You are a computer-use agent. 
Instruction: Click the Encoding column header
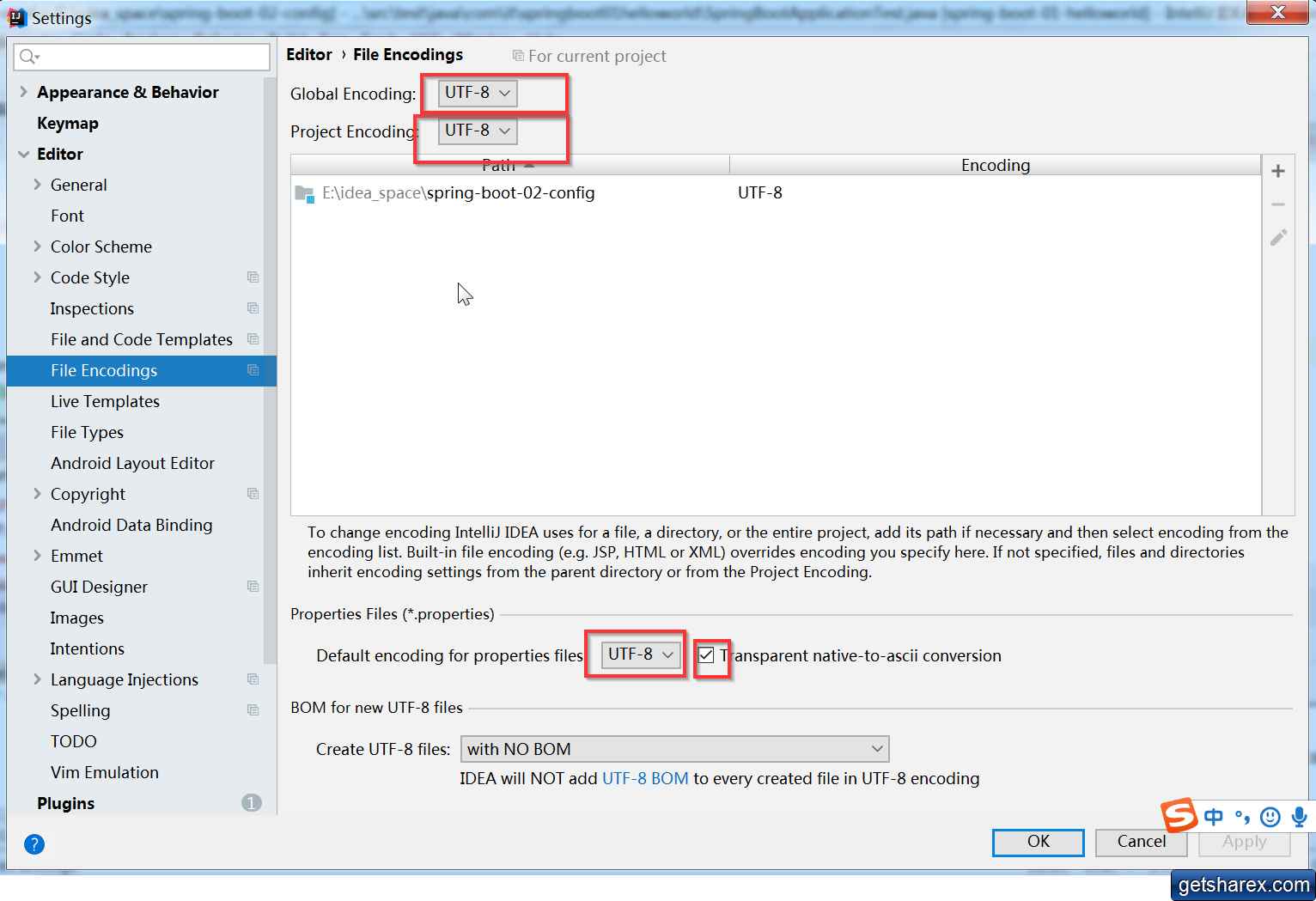[996, 165]
